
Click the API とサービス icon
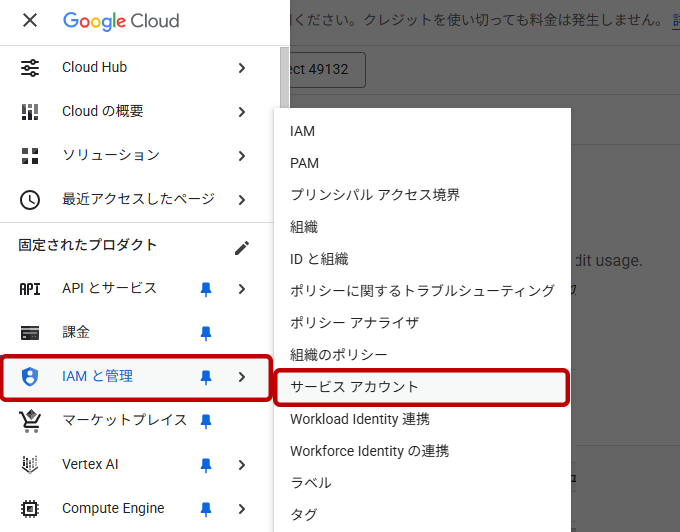[30, 289]
